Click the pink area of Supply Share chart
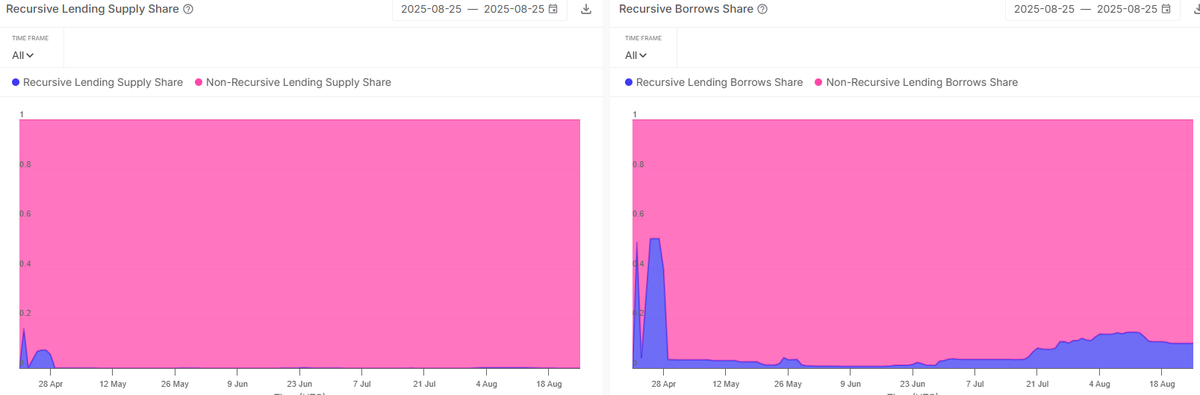The height and width of the screenshot is (395, 1200). [x=300, y=240]
